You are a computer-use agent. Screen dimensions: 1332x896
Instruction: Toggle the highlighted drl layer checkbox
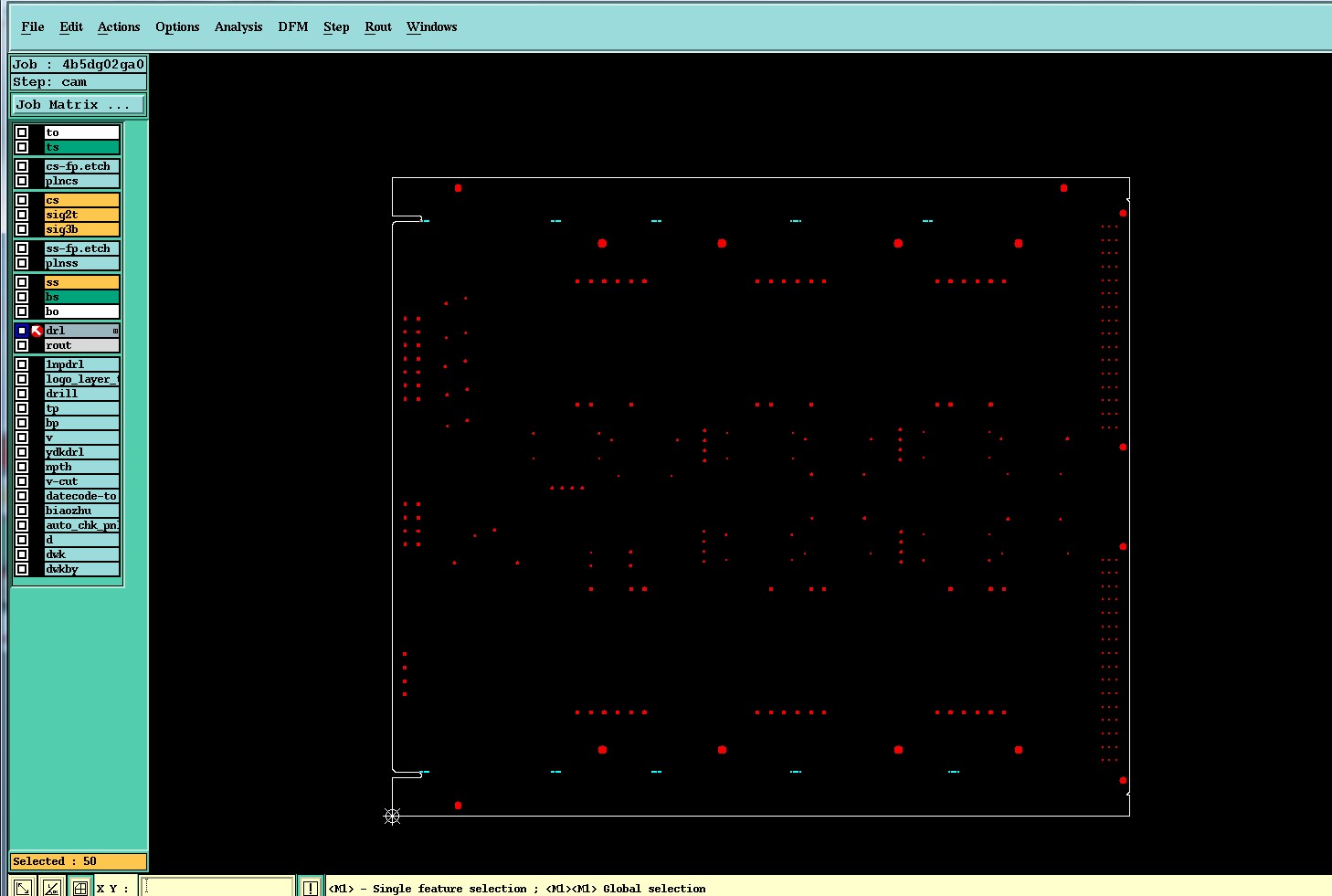(22, 331)
